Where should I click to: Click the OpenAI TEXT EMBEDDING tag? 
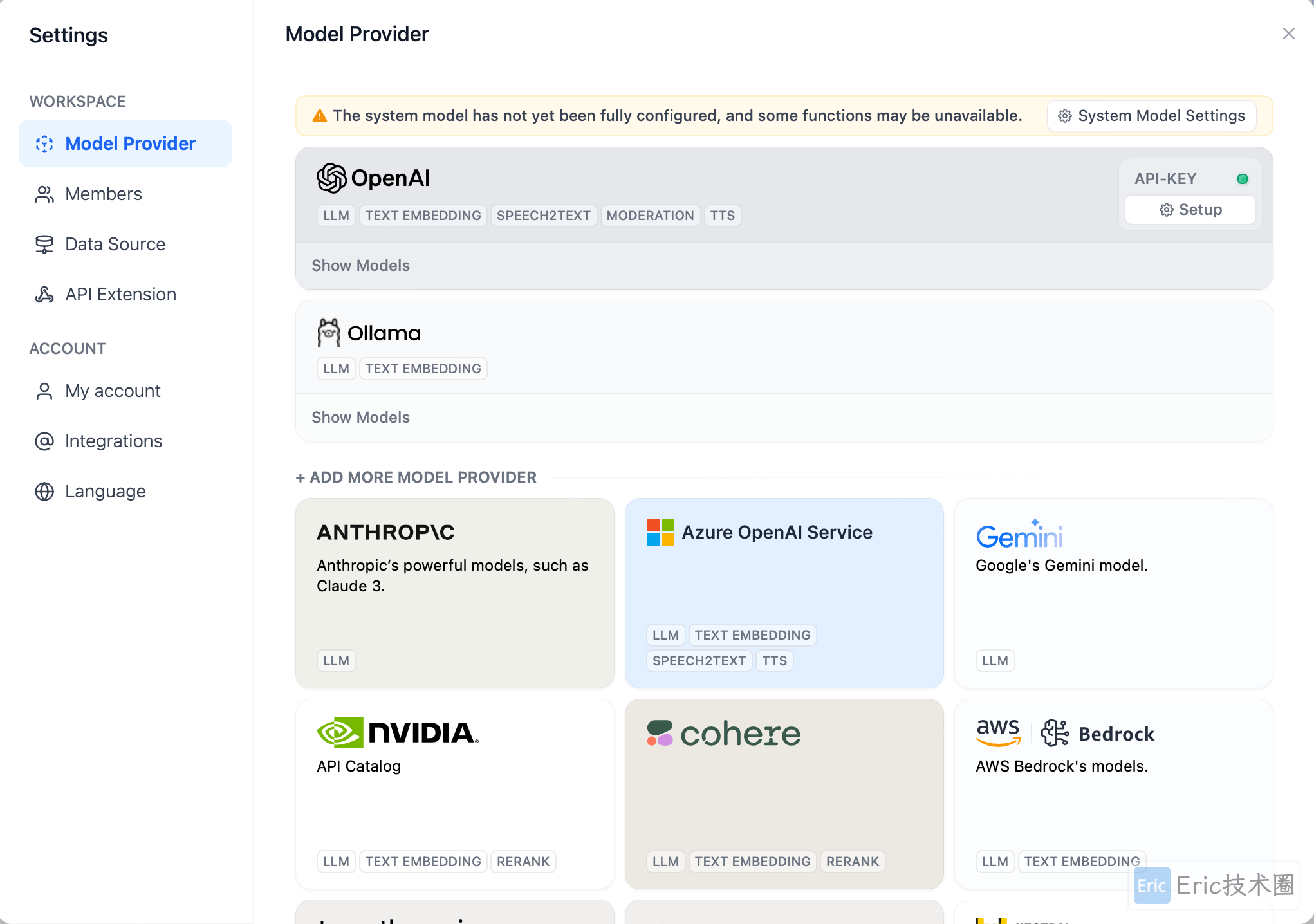click(423, 216)
